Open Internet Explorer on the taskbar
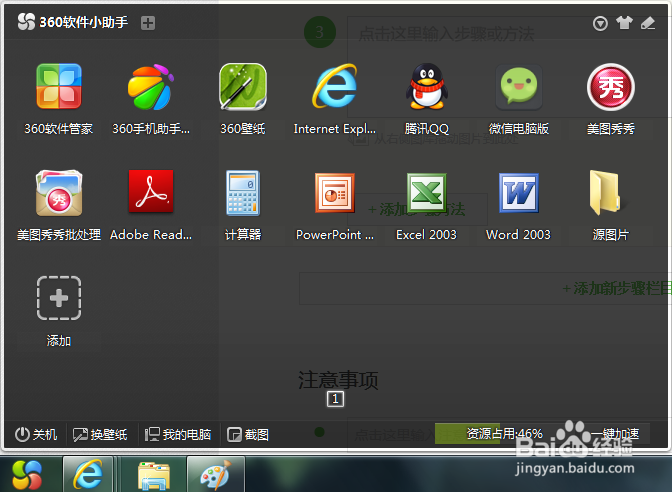Viewport: 672px width, 492px height. (x=88, y=474)
